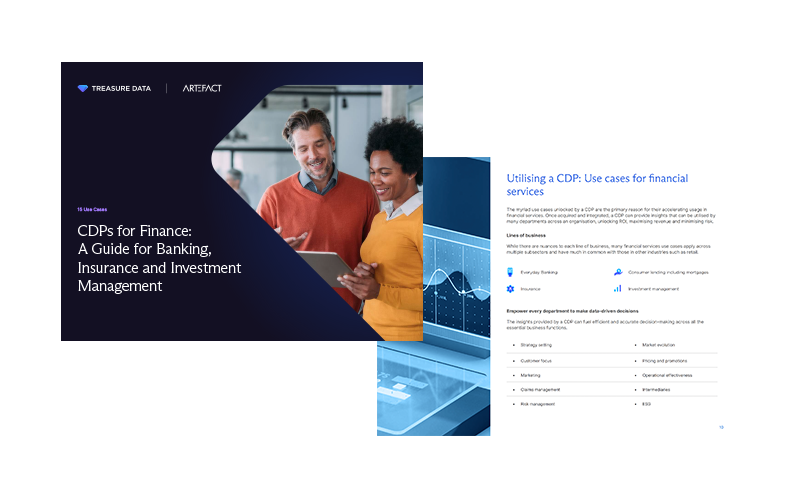
Task: Click the 'Customer focus' bullet
Action: pos(536,361)
